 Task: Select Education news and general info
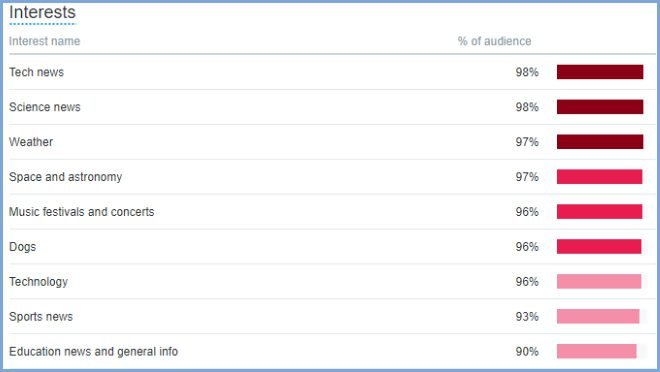click(93, 351)
